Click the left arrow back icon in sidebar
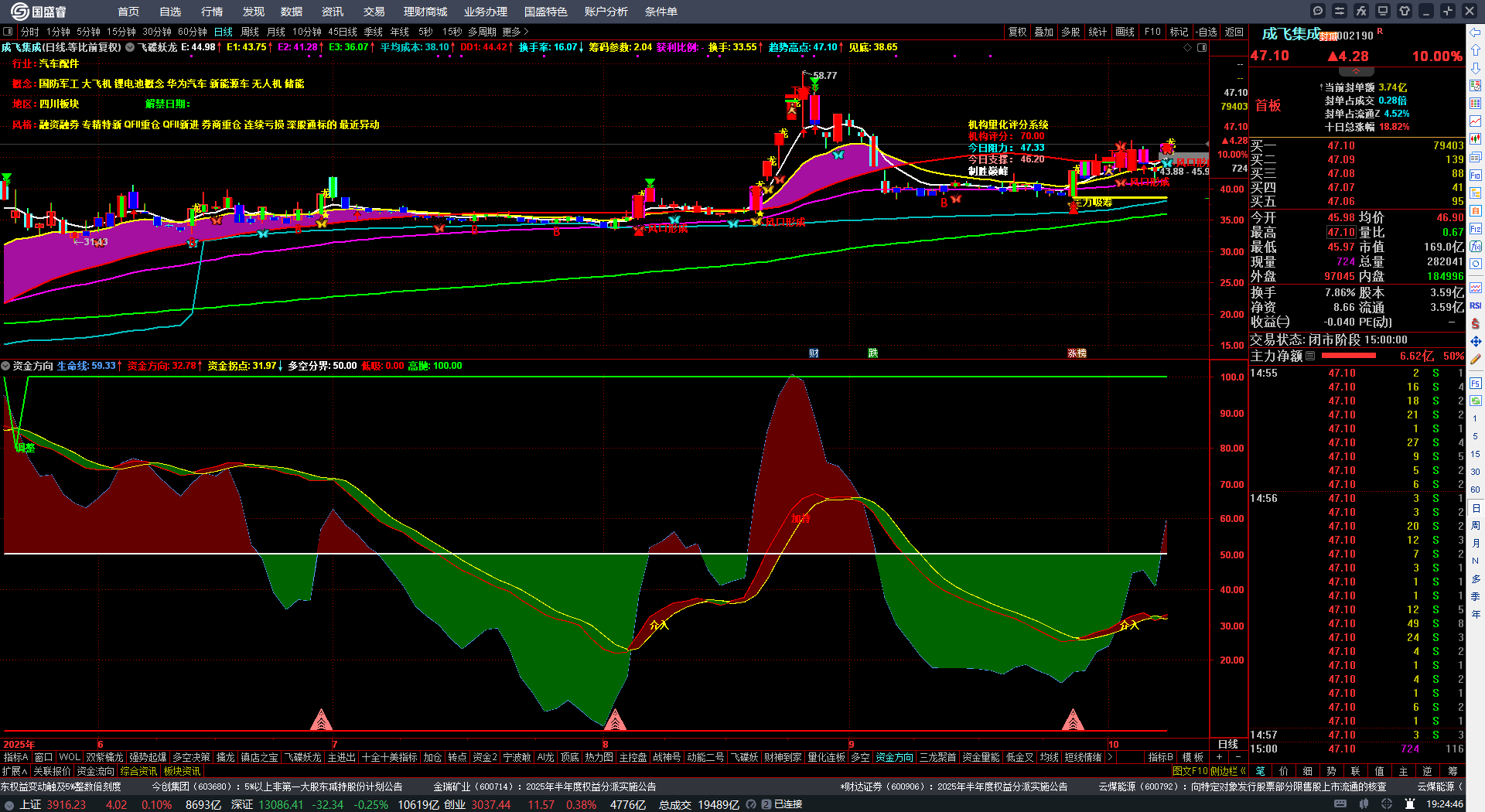Screen dimensions: 1485x812 tap(1476, 32)
